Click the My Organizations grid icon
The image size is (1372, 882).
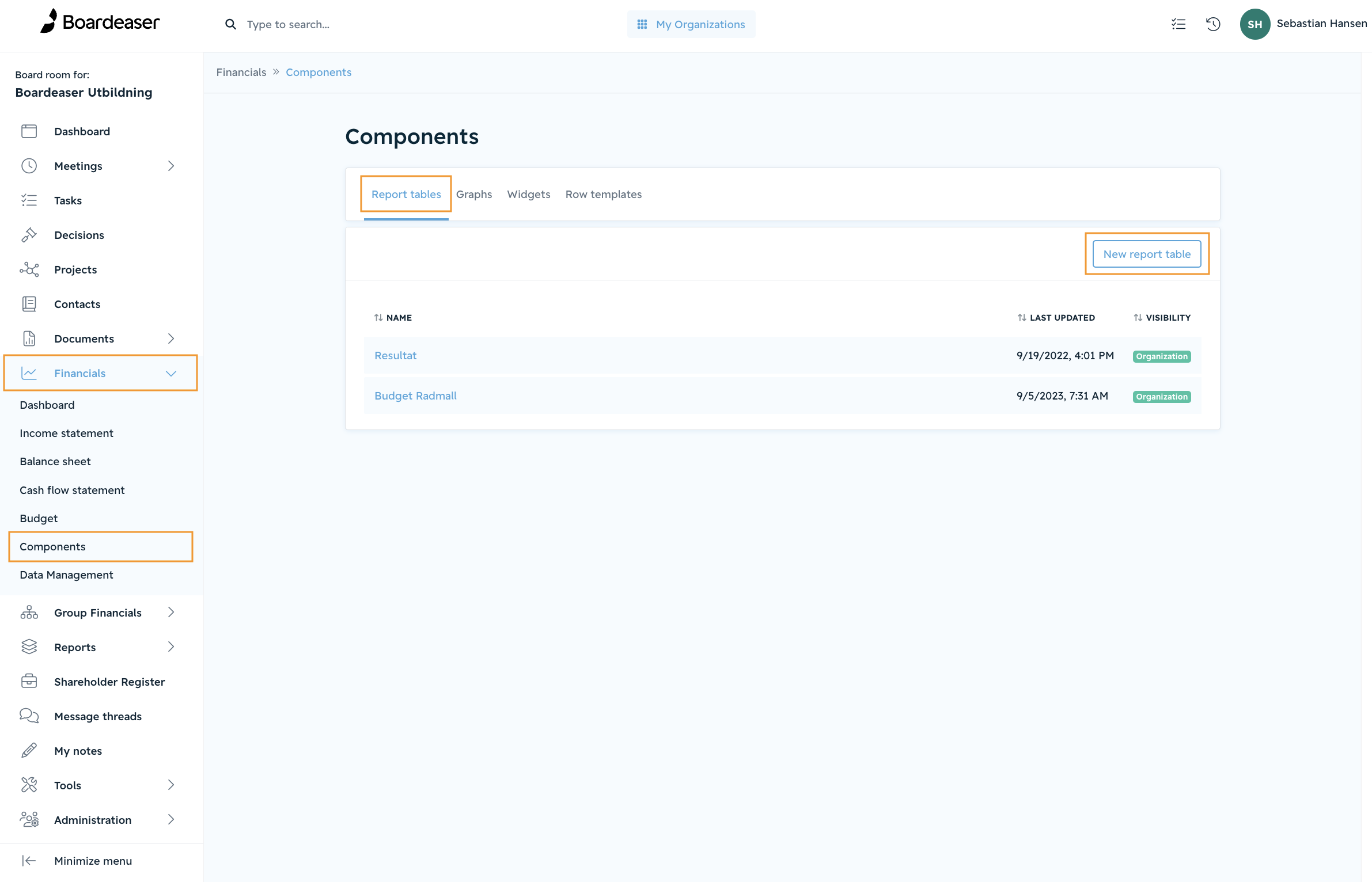(642, 24)
